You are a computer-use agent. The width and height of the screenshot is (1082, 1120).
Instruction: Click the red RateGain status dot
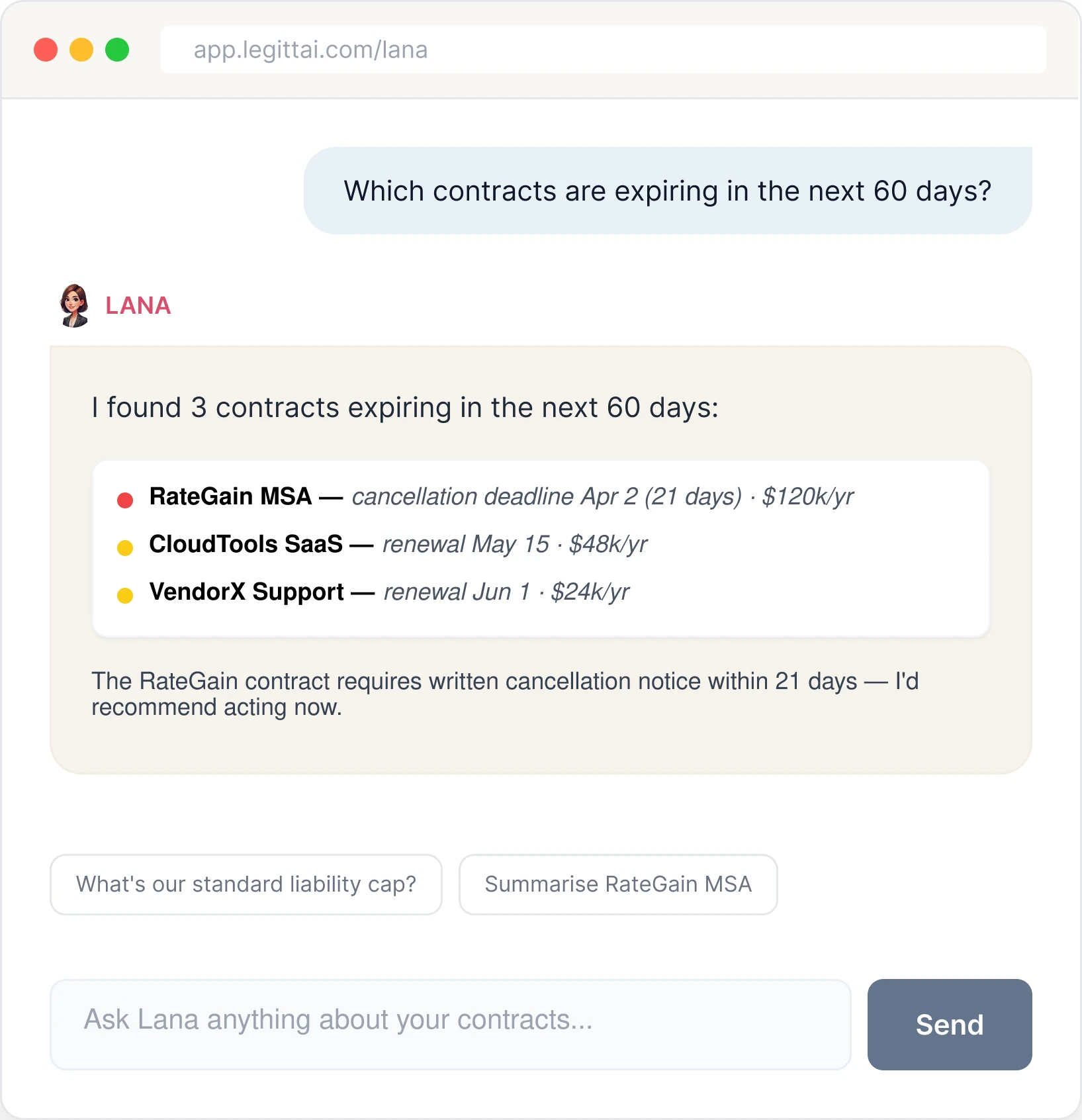click(x=125, y=500)
